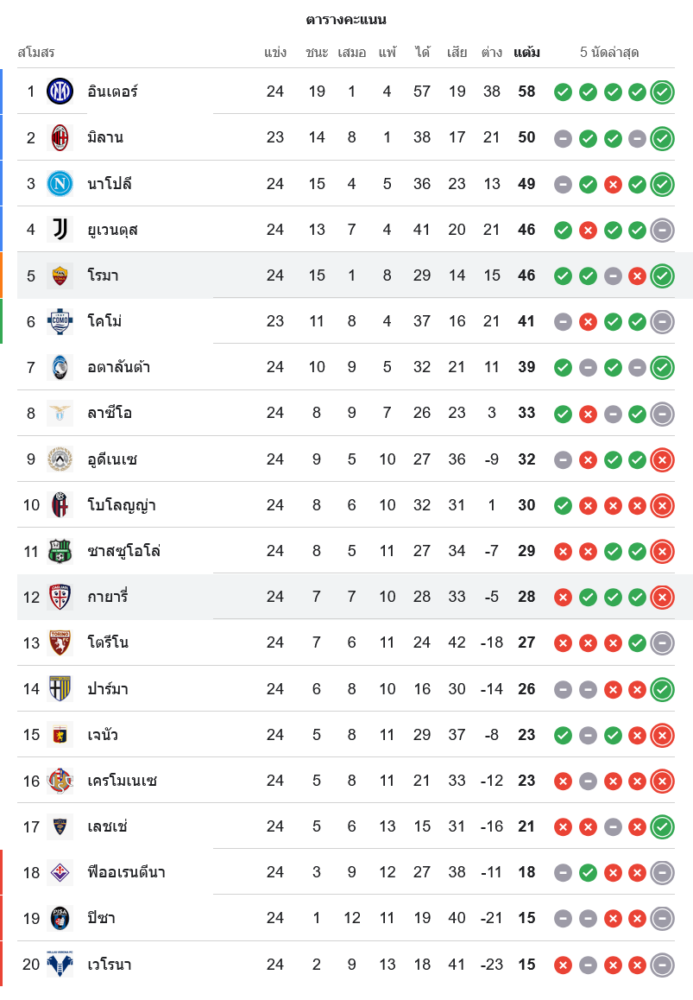
Task: Open the ลาซีโอ team link
Action: point(110,413)
